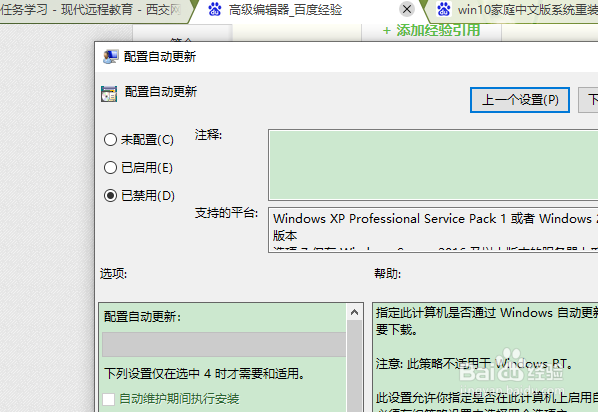Click the 配置自动更新 dialog title bar icon
The height and width of the screenshot is (412, 598).
pyautogui.click(x=111, y=56)
